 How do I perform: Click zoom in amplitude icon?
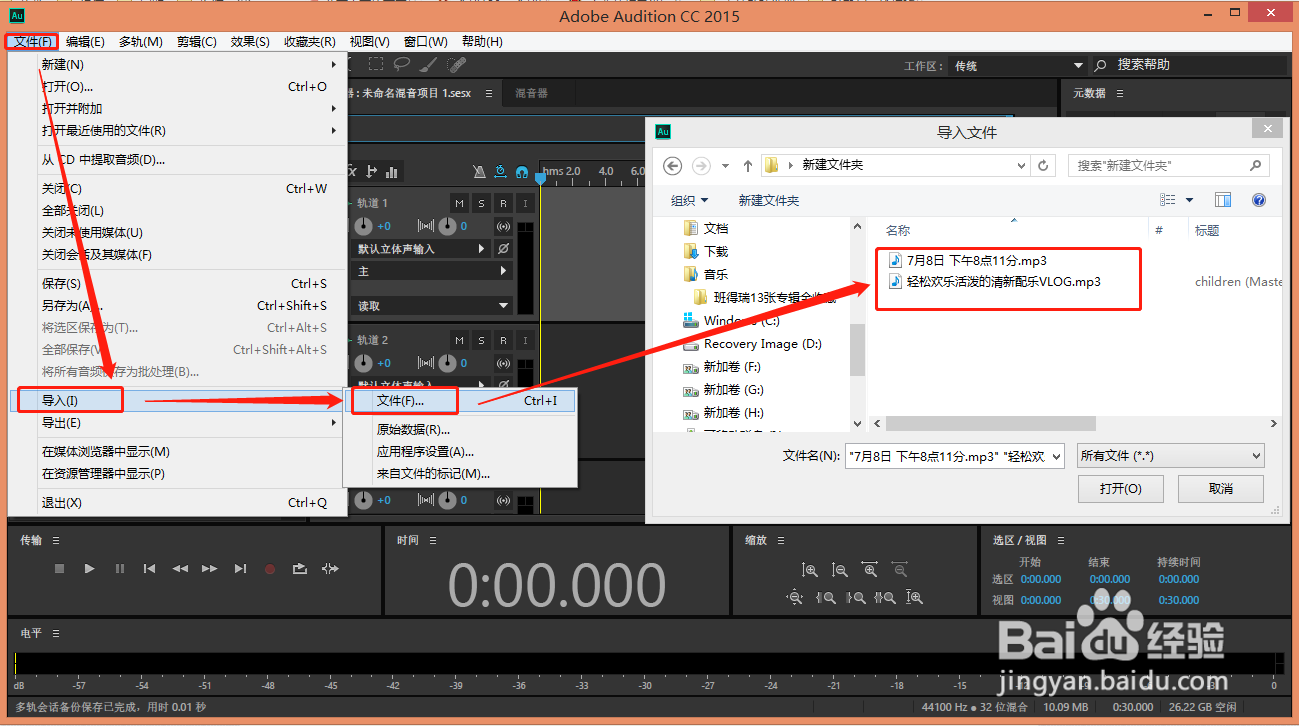click(x=810, y=570)
